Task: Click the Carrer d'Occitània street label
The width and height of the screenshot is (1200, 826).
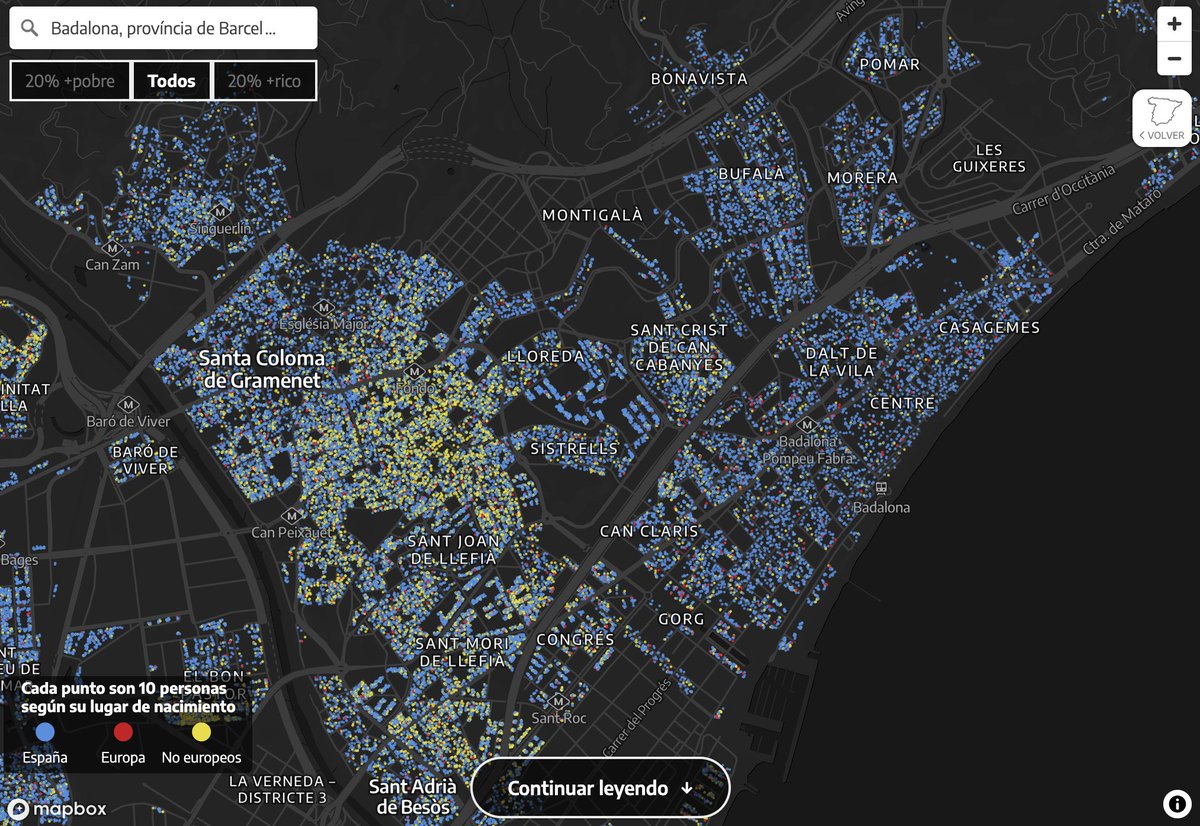Action: pos(1062,190)
